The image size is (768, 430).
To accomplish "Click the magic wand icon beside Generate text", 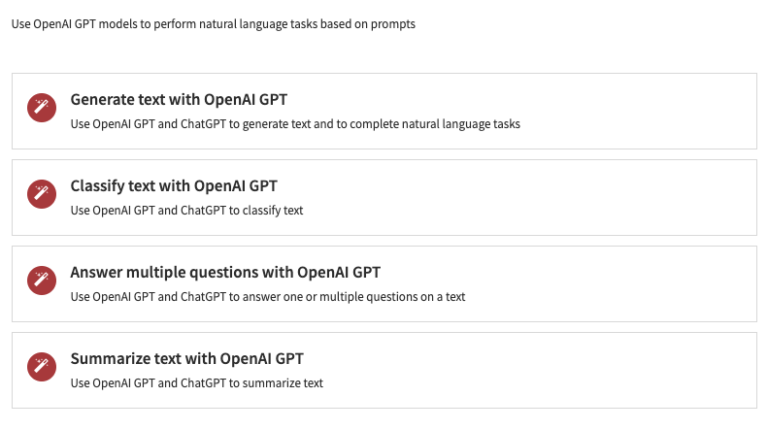I will click(41, 107).
